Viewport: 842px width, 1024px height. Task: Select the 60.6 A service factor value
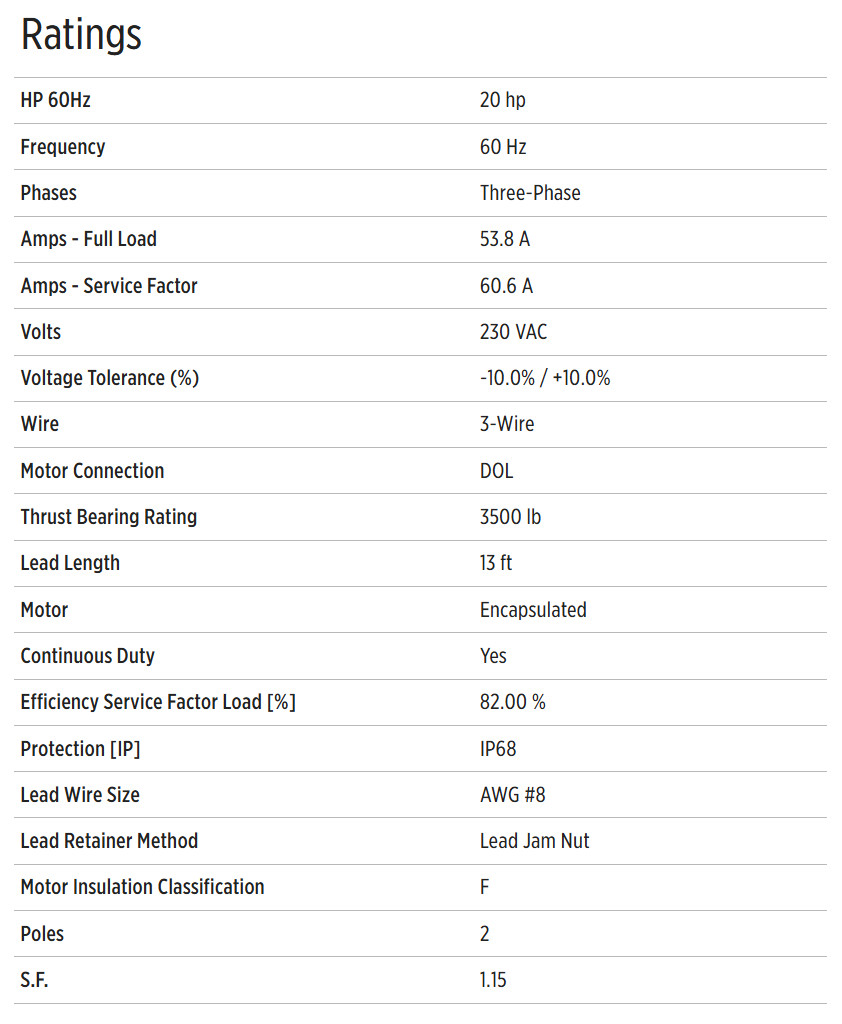coord(506,286)
